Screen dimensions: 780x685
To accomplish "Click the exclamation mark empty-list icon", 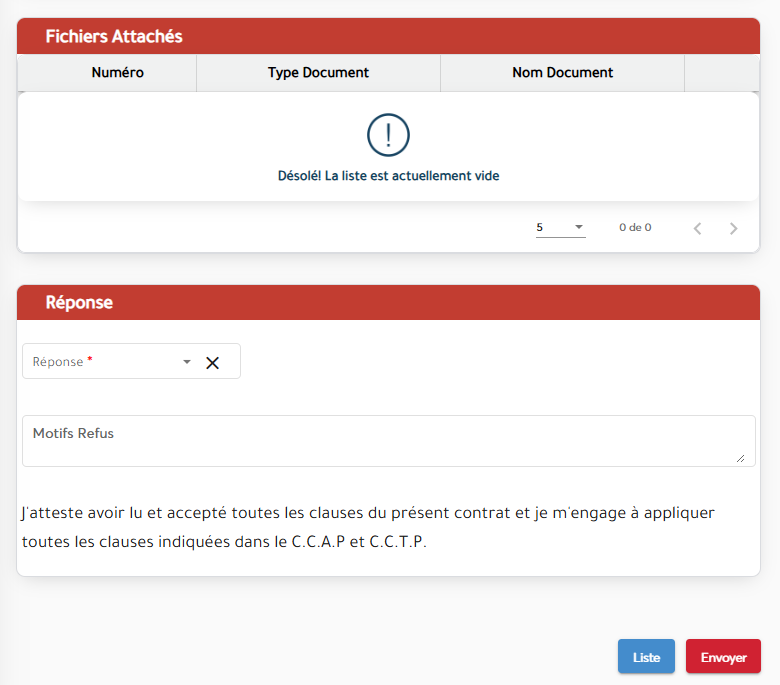I will [x=388, y=135].
